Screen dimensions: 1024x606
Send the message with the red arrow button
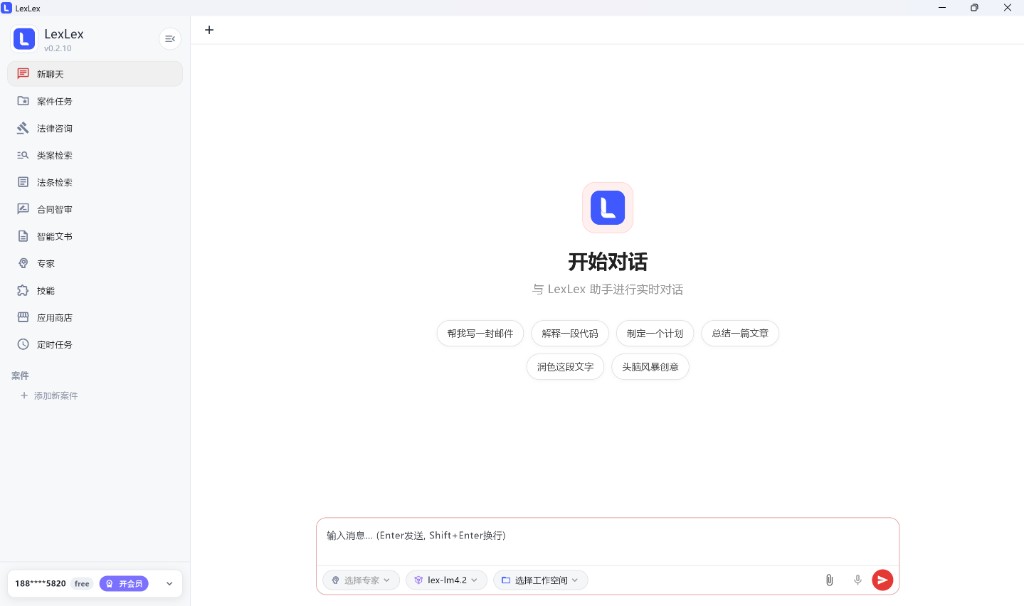click(882, 580)
